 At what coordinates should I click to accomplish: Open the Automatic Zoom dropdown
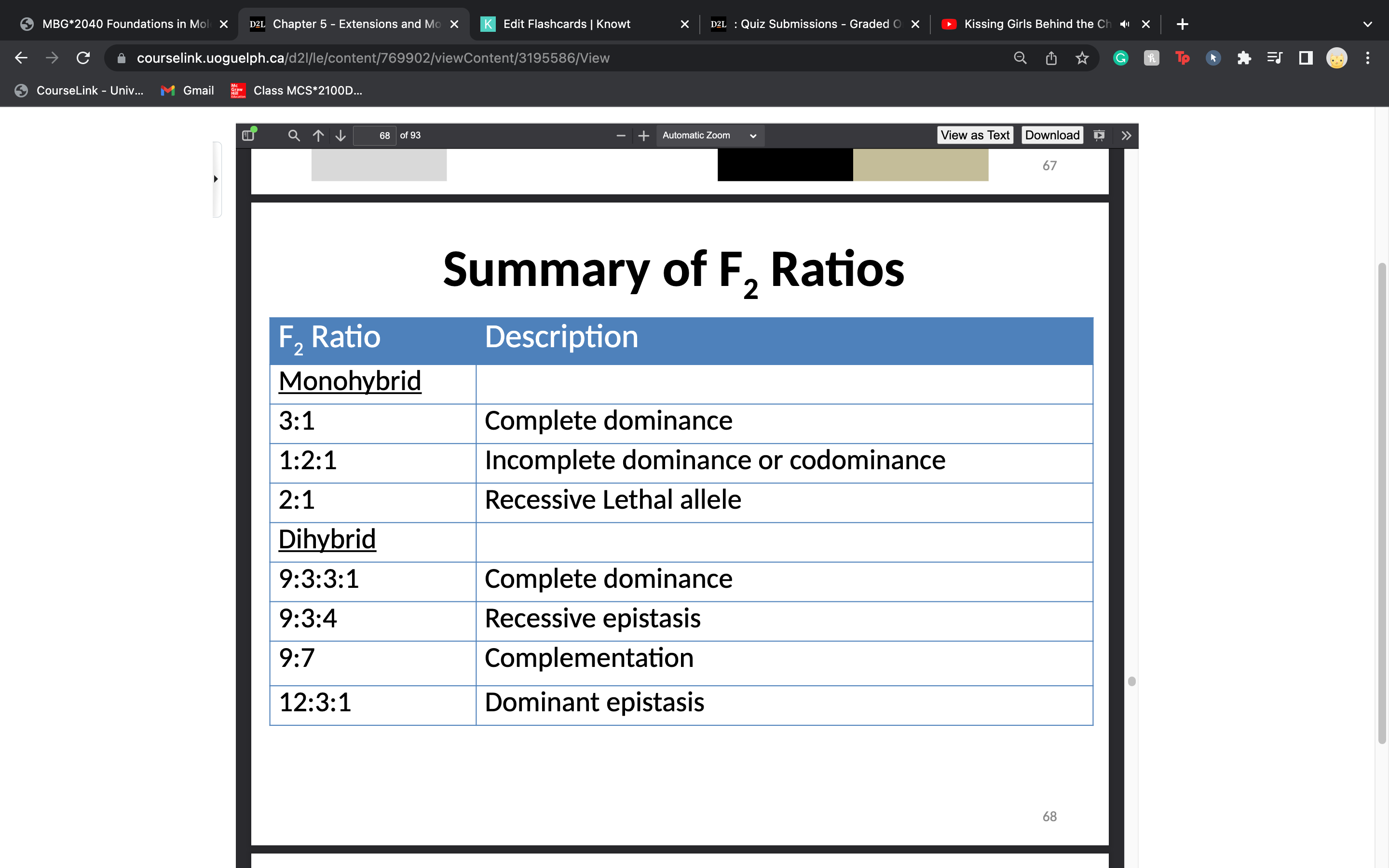pyautogui.click(x=710, y=136)
